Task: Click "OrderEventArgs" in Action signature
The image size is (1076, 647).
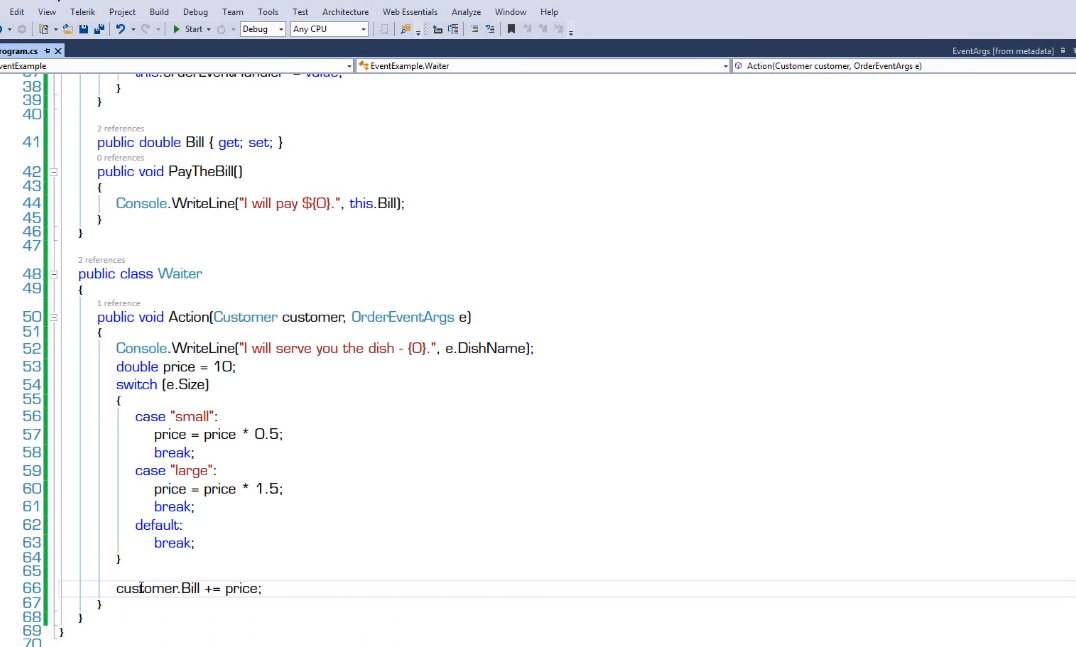Action: 403,317
